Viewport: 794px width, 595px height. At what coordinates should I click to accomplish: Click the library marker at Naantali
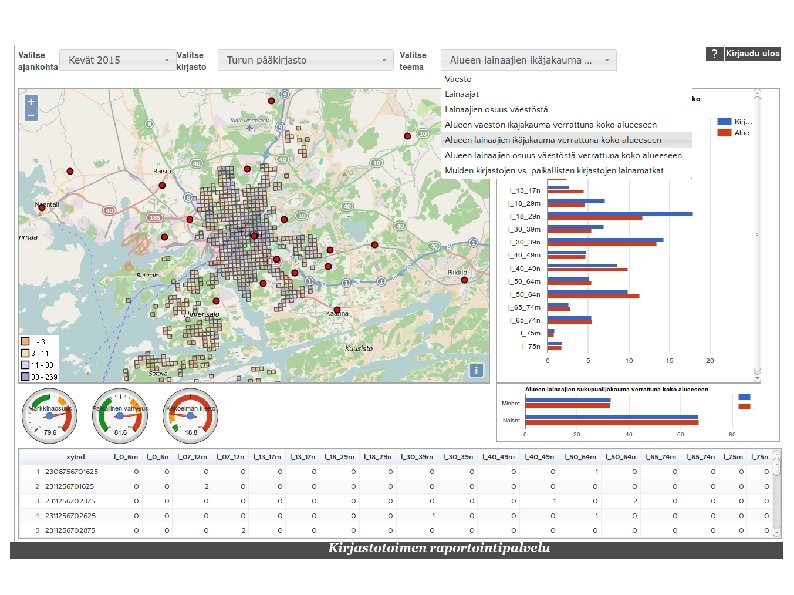42,208
